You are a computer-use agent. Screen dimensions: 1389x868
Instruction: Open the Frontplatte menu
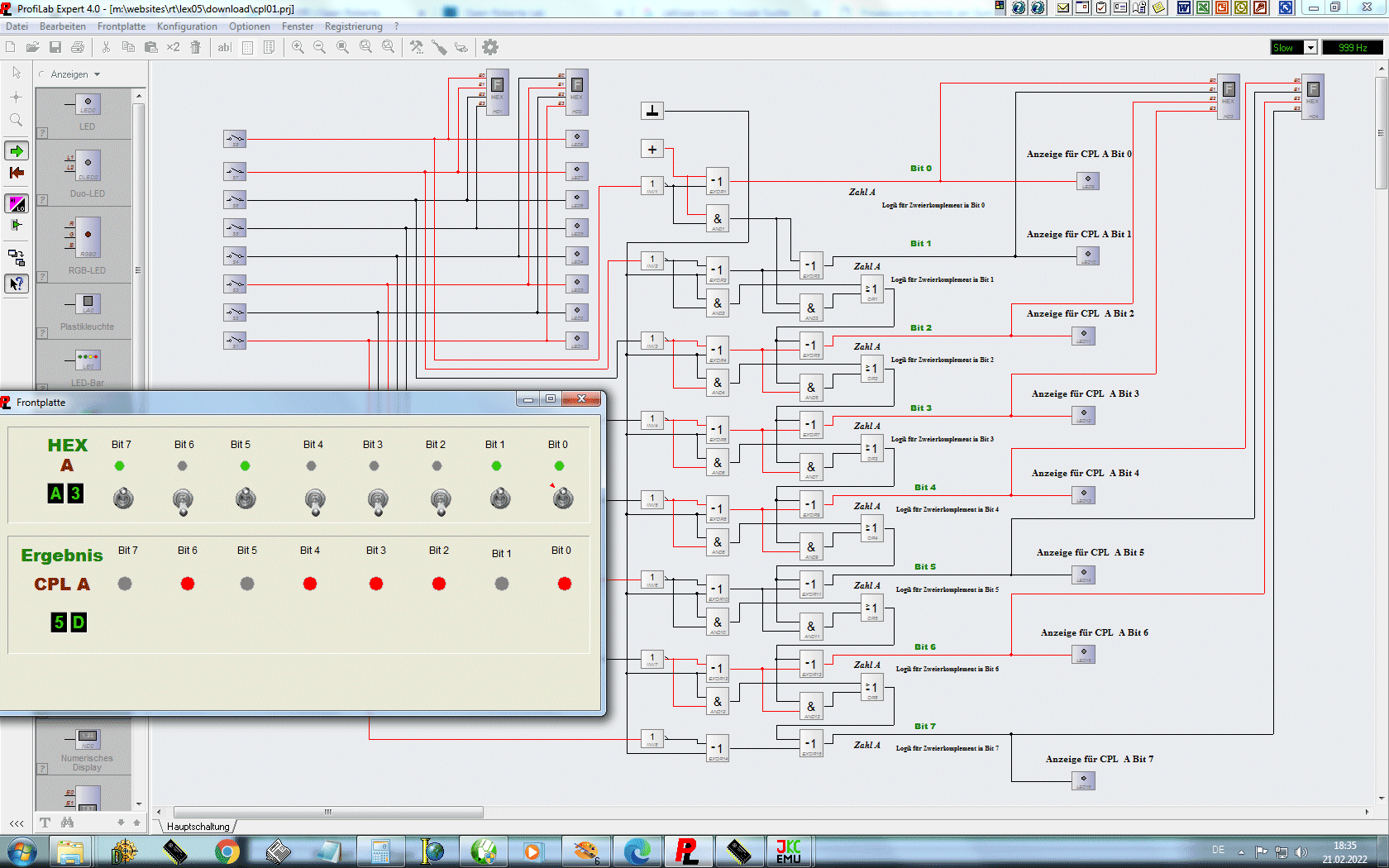(122, 26)
